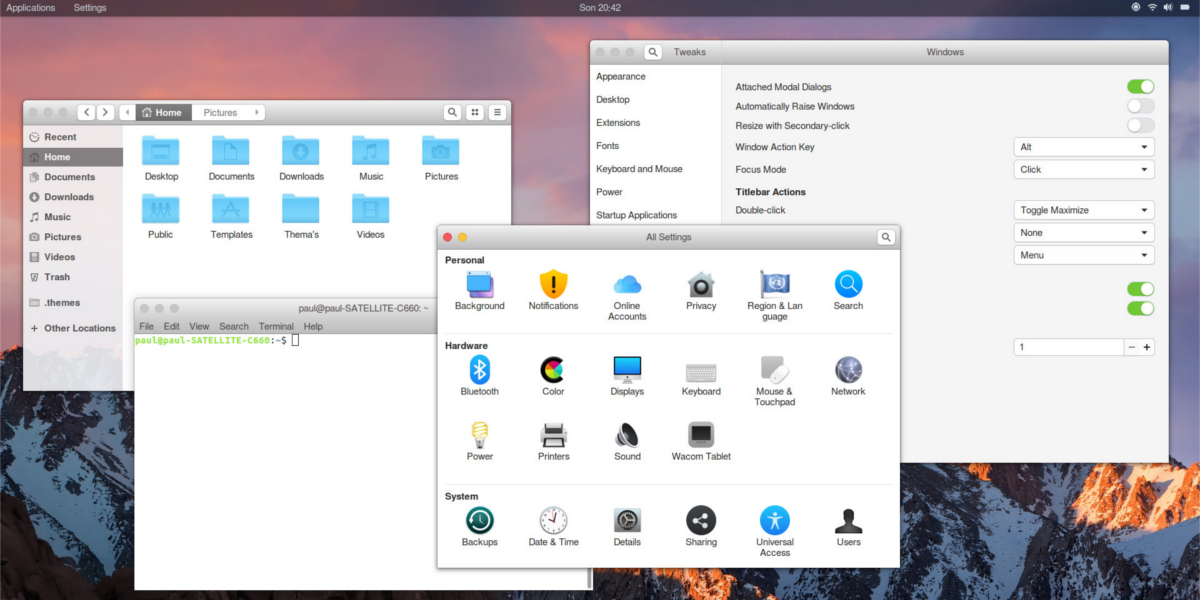This screenshot has height=600, width=1200.
Task: Click the number field showing 1
Action: pos(1068,347)
